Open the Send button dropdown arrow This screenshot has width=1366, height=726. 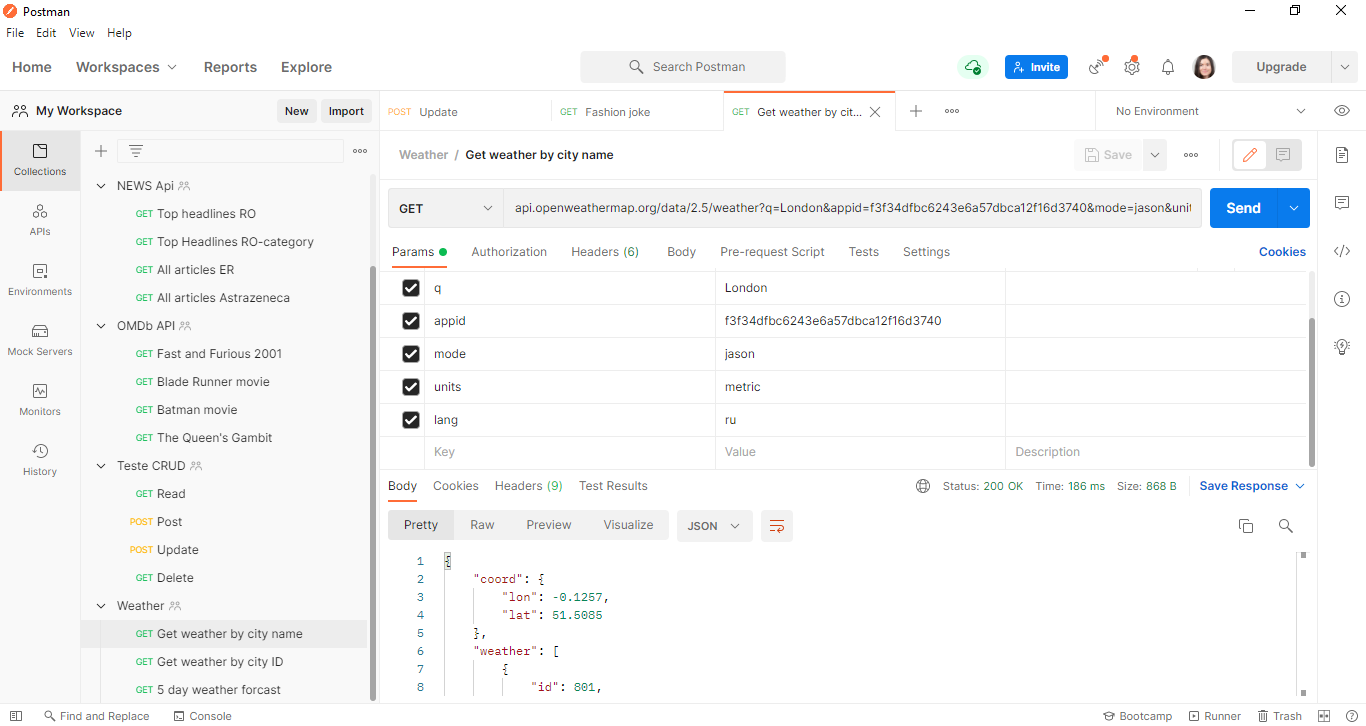click(1294, 208)
